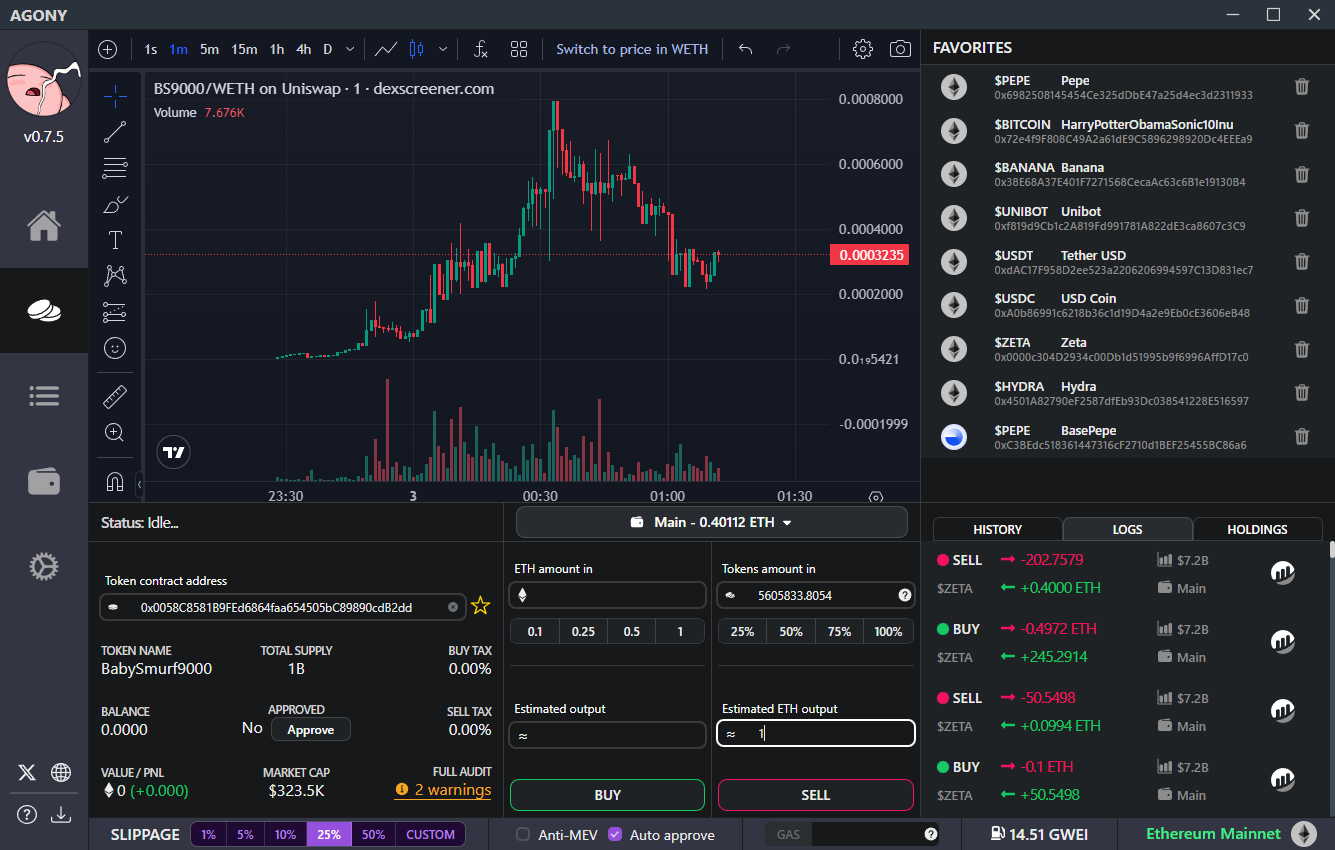1335x850 pixels.
Task: Set the tokens amount to 75%
Action: pyautogui.click(x=840, y=631)
